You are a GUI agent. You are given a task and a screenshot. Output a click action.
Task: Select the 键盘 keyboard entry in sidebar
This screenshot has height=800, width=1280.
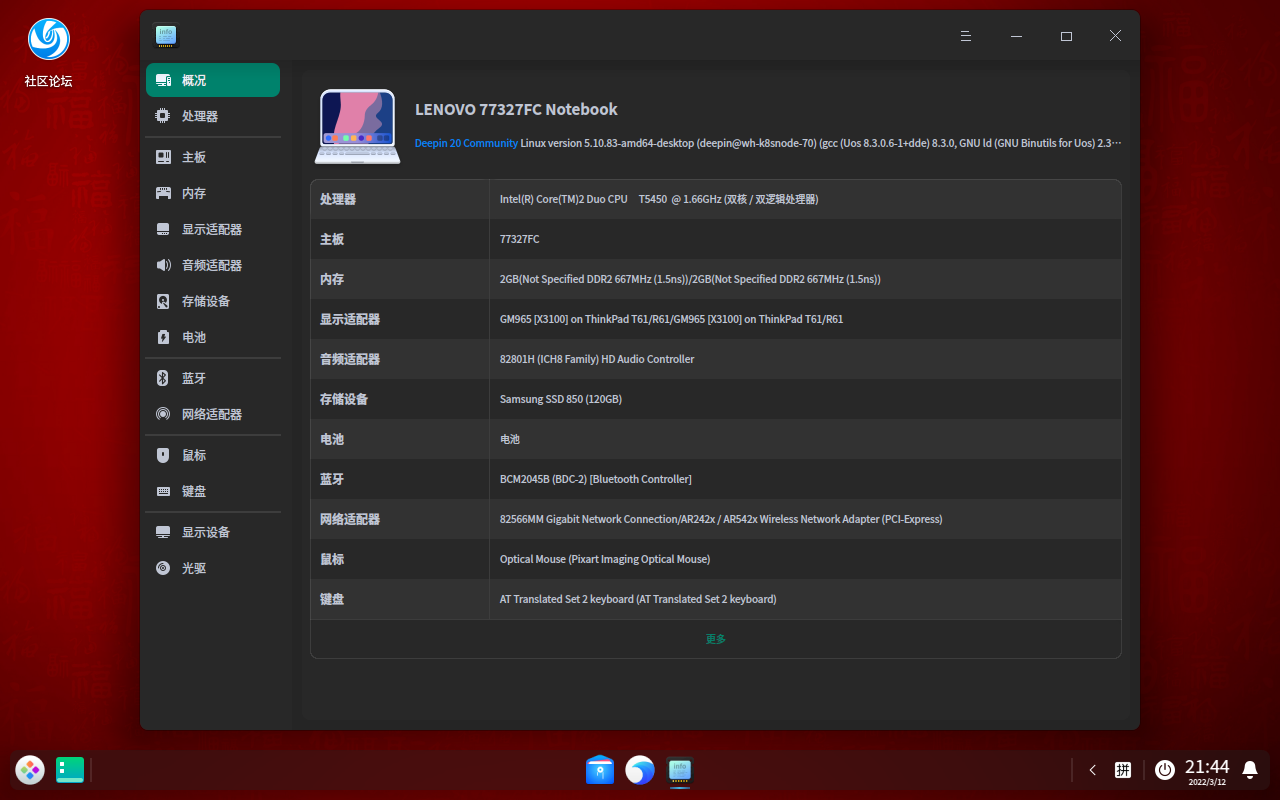point(194,491)
